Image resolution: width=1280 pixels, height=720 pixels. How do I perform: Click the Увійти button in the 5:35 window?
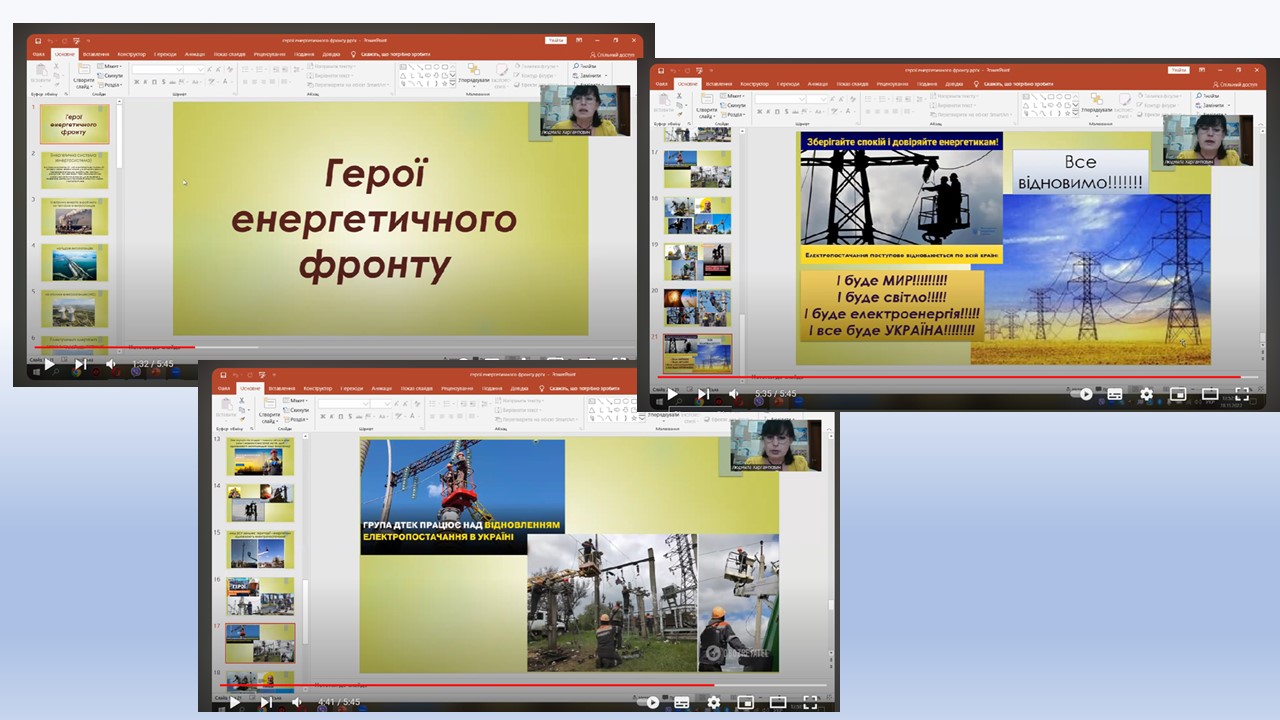tap(1179, 70)
